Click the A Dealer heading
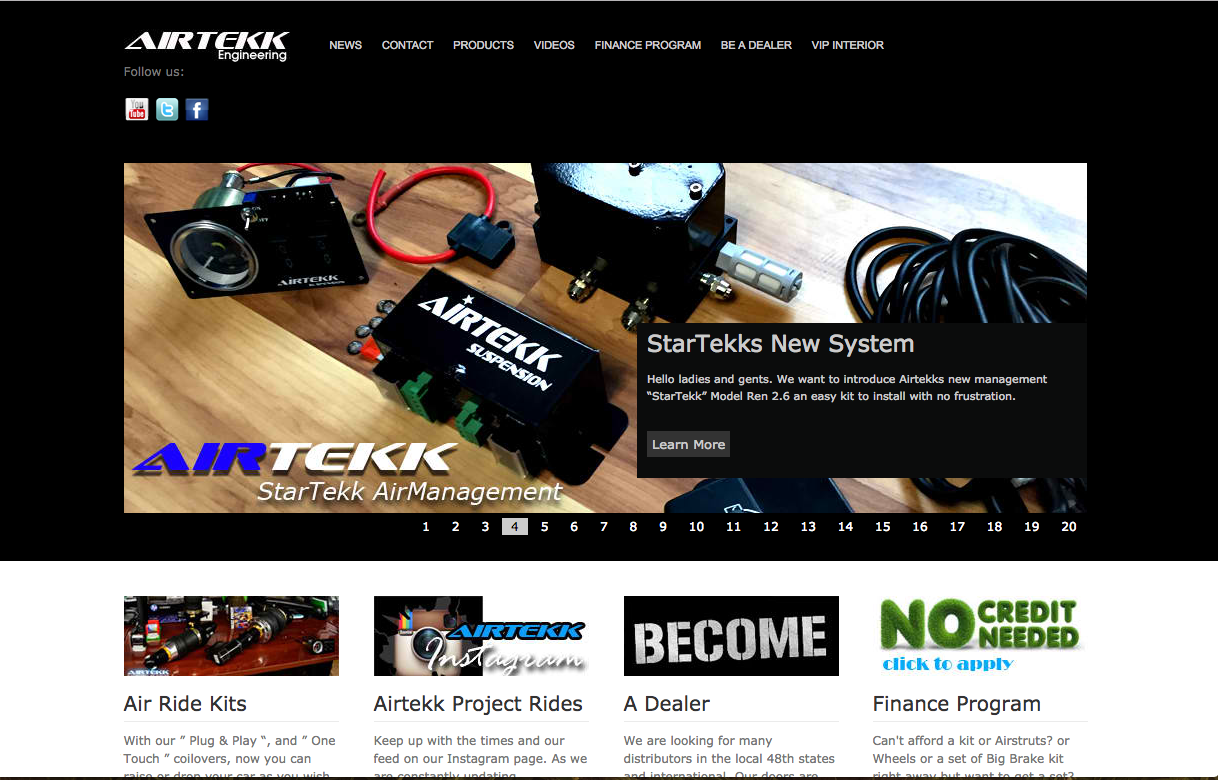 (667, 704)
